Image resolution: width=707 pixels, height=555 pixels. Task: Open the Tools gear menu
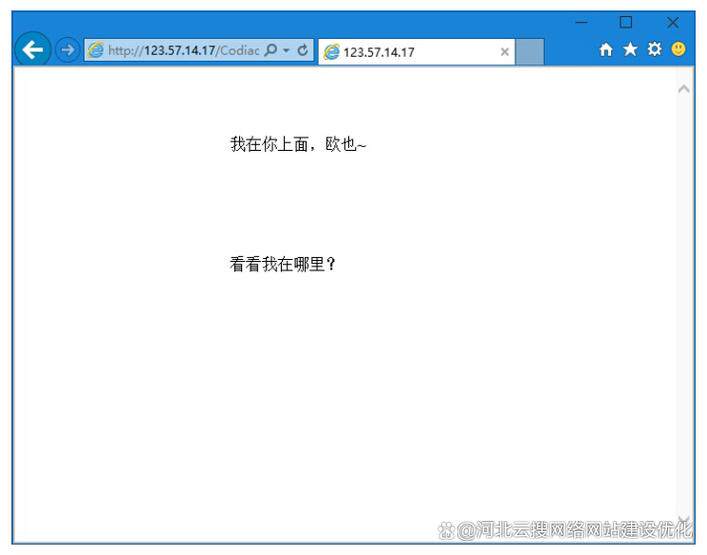tap(654, 49)
